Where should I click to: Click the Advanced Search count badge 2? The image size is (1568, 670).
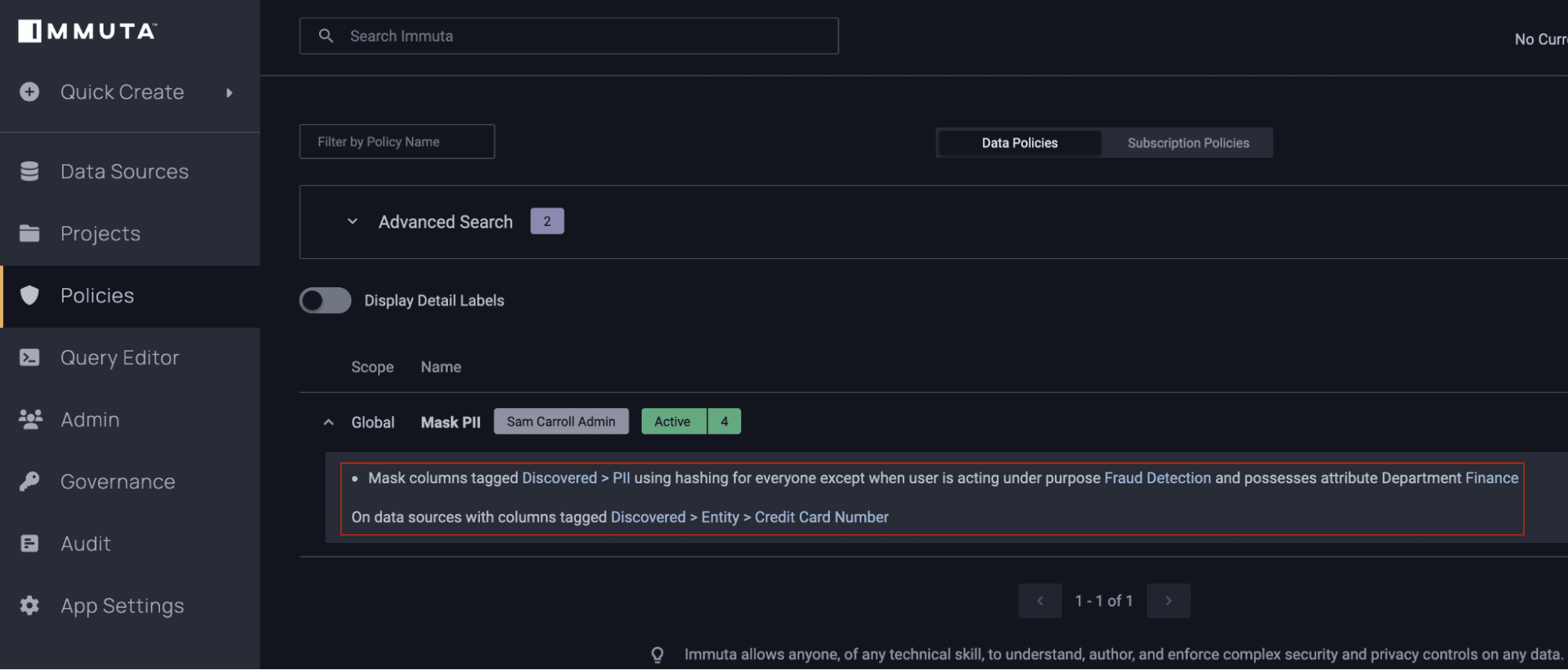pos(548,221)
